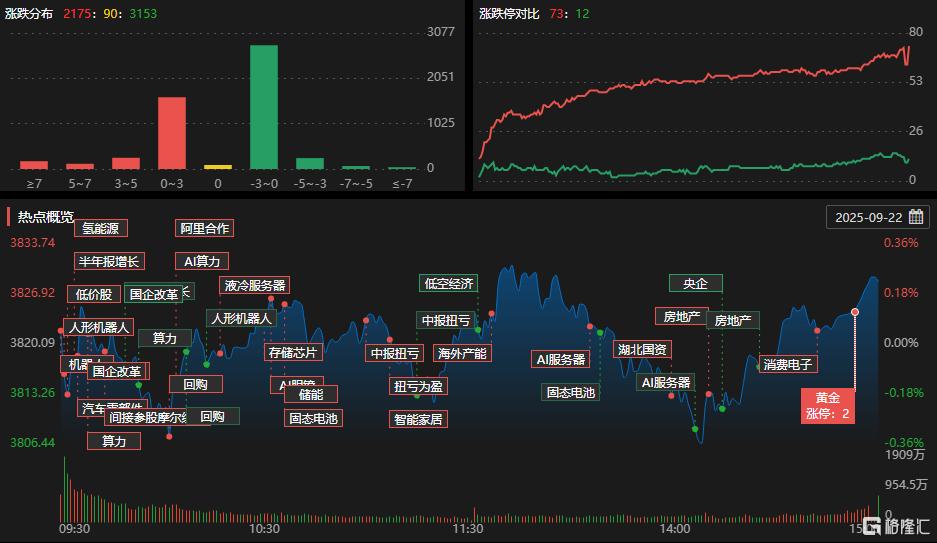Viewport: 937px width, 543px height.
Task: Click the 智能家居 label
Action: pyautogui.click(x=417, y=419)
